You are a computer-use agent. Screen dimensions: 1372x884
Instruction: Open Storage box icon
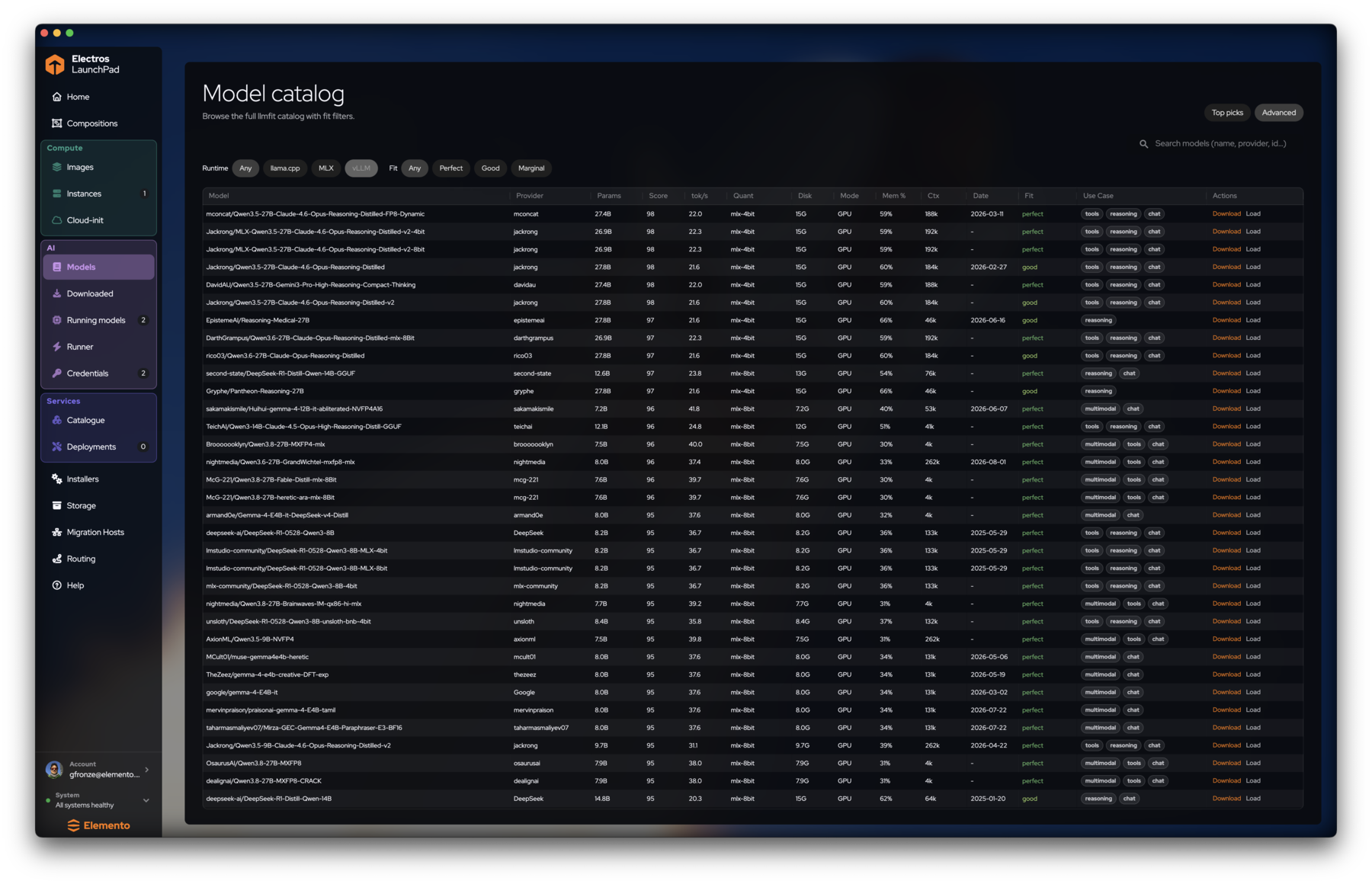point(56,506)
